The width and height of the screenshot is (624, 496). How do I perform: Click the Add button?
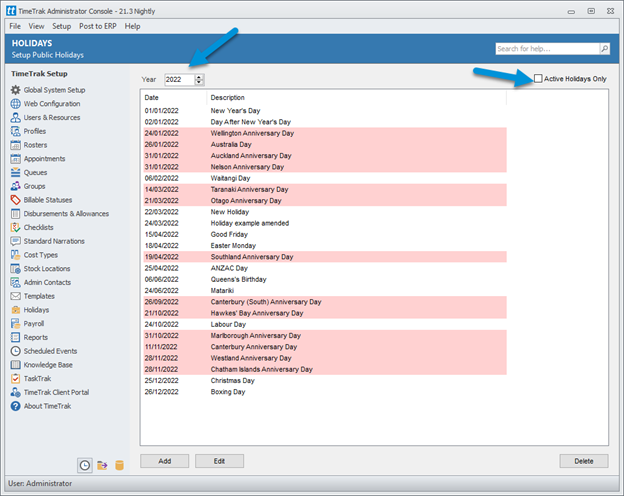click(x=164, y=461)
